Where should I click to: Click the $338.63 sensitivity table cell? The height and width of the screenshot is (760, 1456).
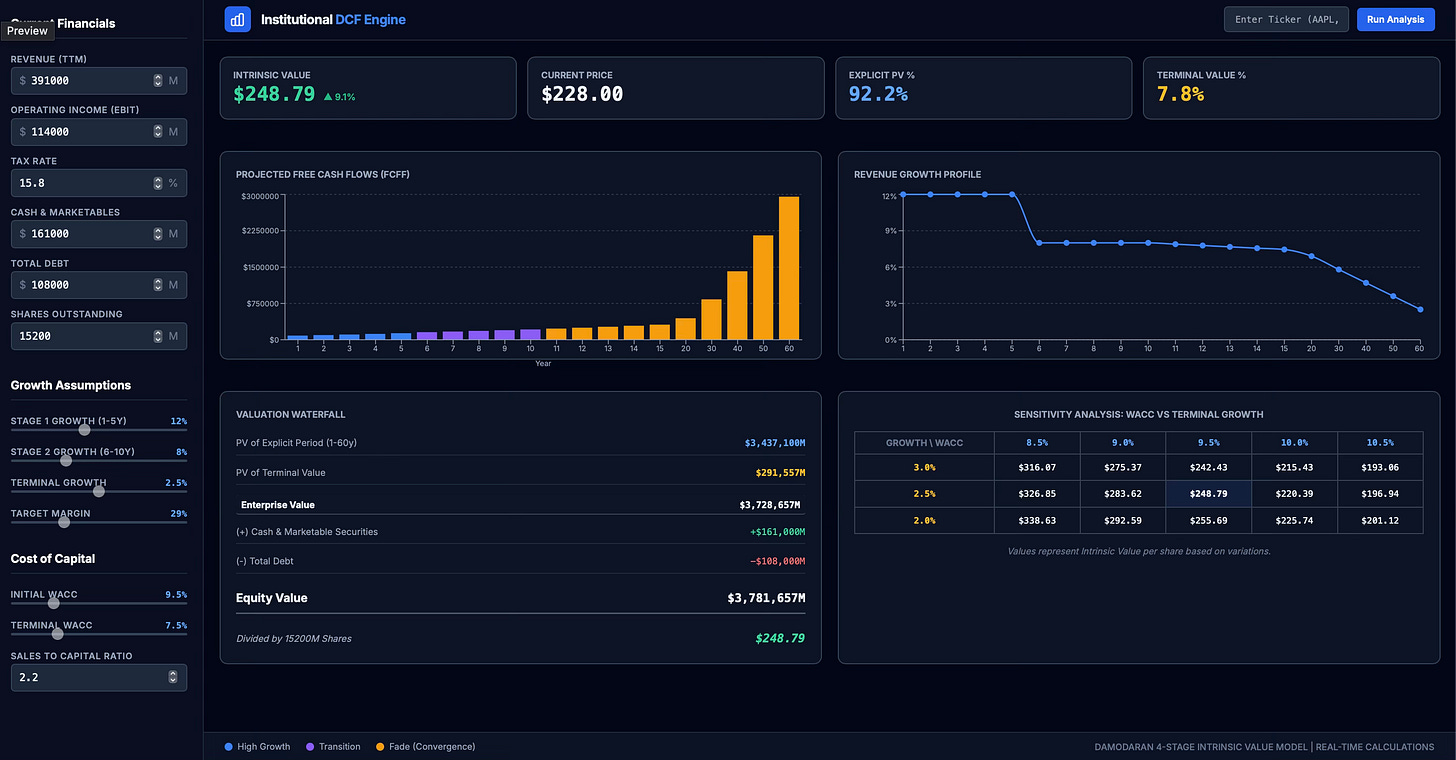click(x=1038, y=520)
